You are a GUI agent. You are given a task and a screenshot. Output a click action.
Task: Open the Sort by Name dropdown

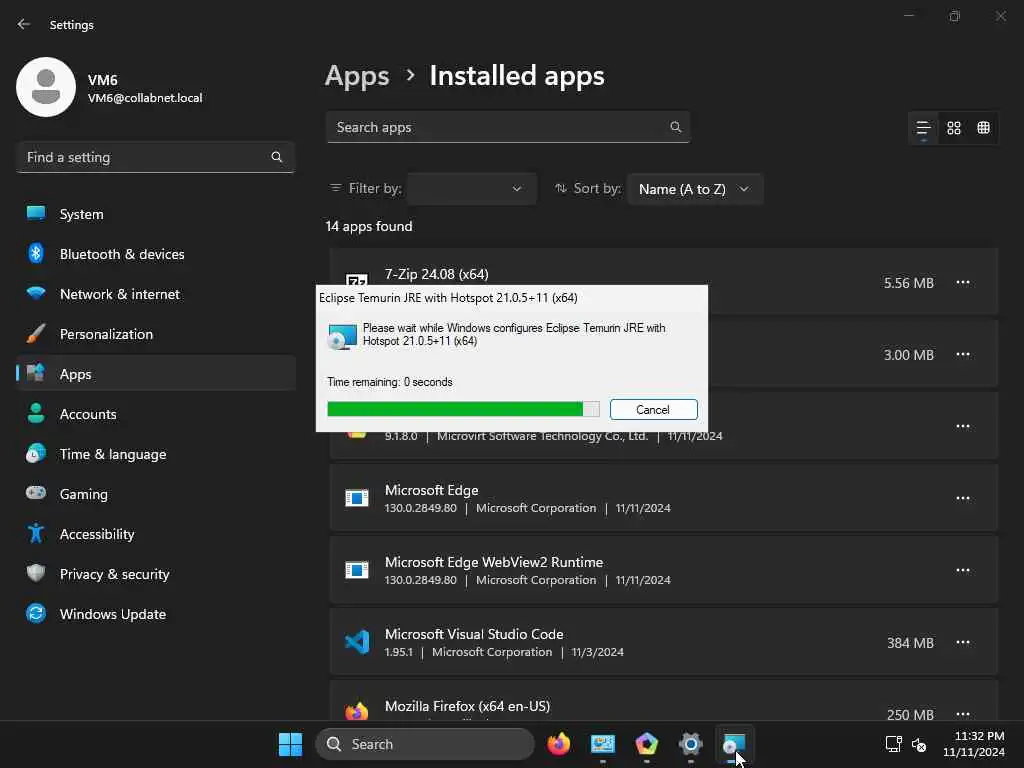pos(695,189)
